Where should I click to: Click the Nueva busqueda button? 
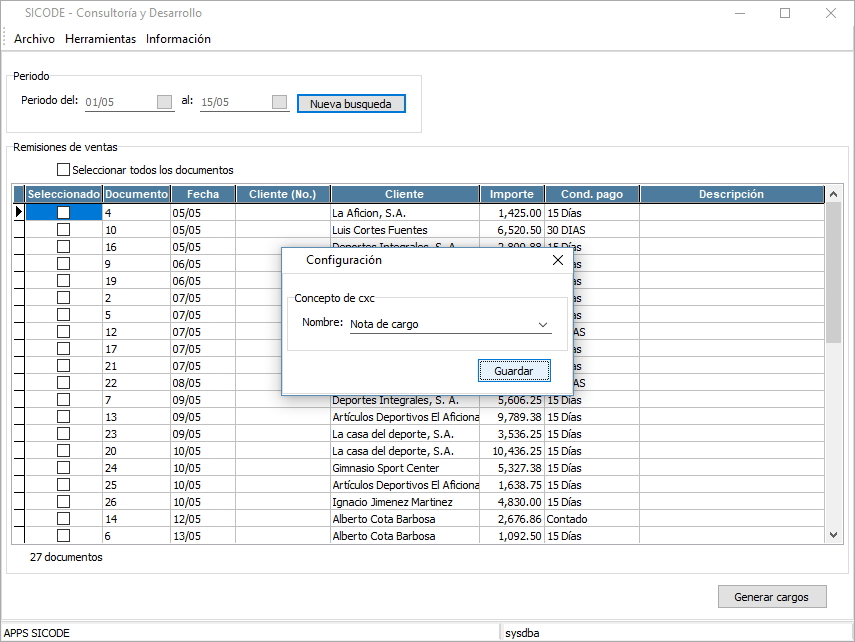pos(351,104)
